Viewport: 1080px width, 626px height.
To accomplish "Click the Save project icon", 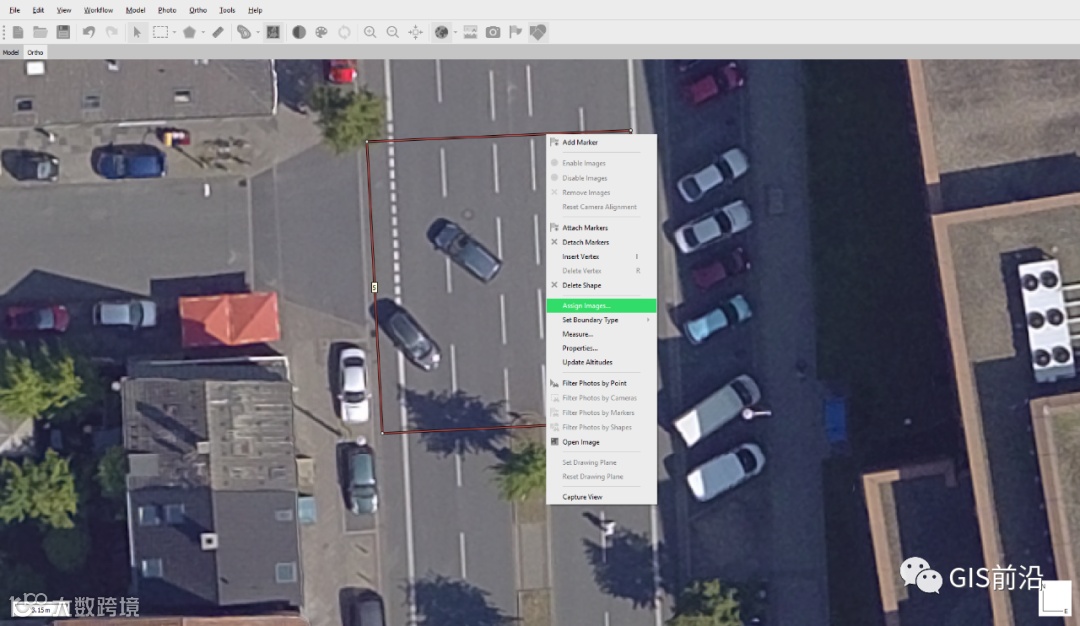I will pos(63,32).
